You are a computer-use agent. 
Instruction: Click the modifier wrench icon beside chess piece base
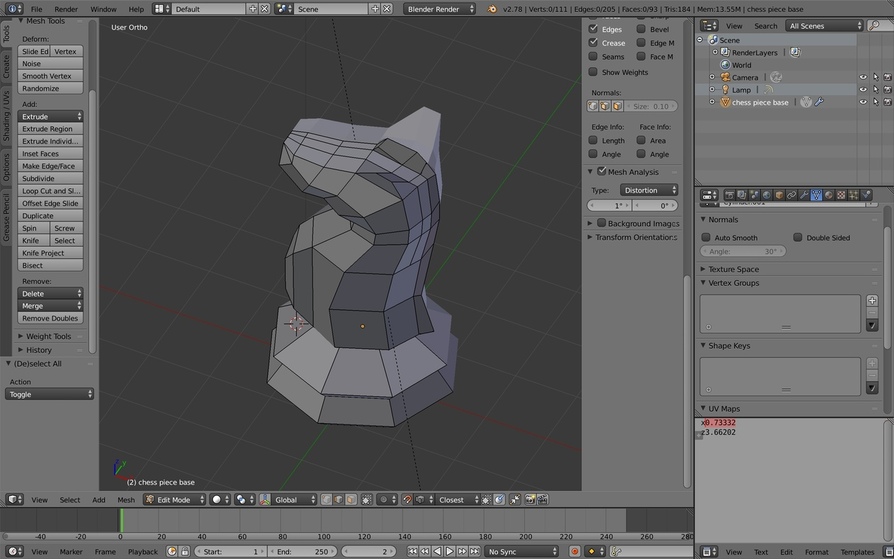pos(819,102)
